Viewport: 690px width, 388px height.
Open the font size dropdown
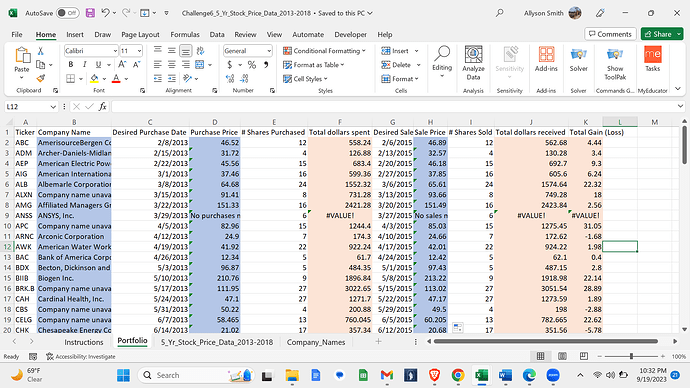(x=139, y=51)
